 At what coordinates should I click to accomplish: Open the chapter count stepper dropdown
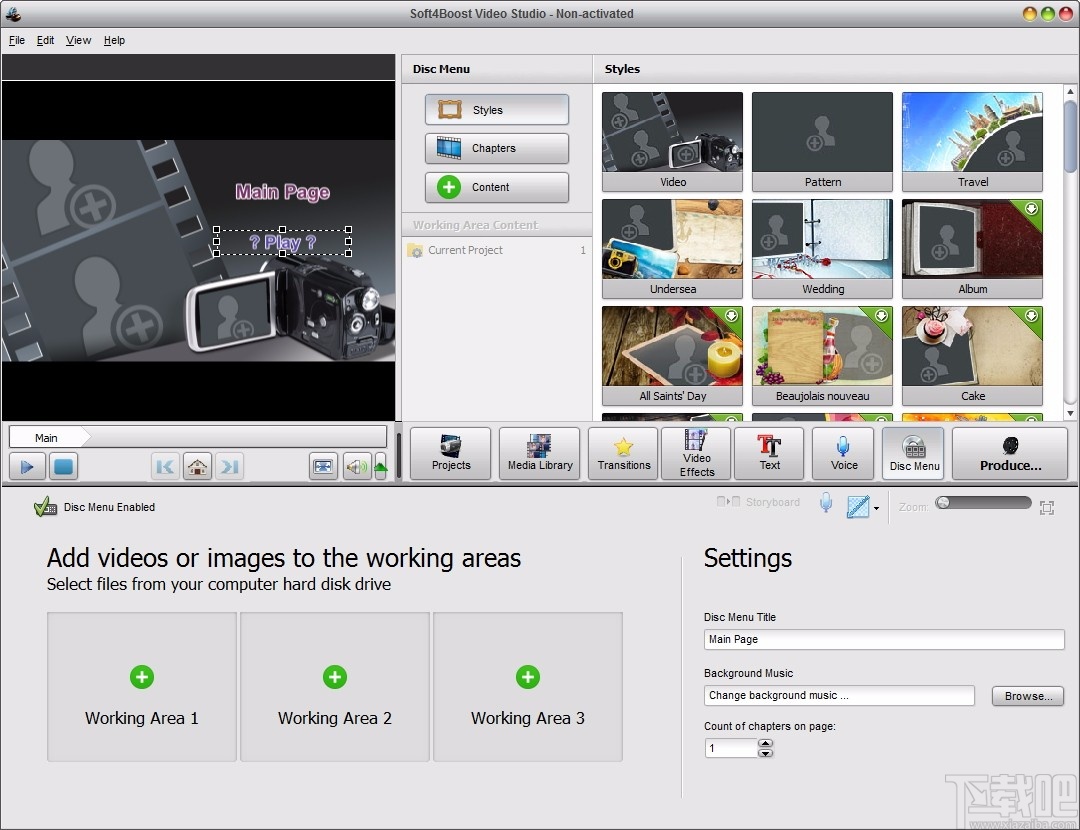766,748
